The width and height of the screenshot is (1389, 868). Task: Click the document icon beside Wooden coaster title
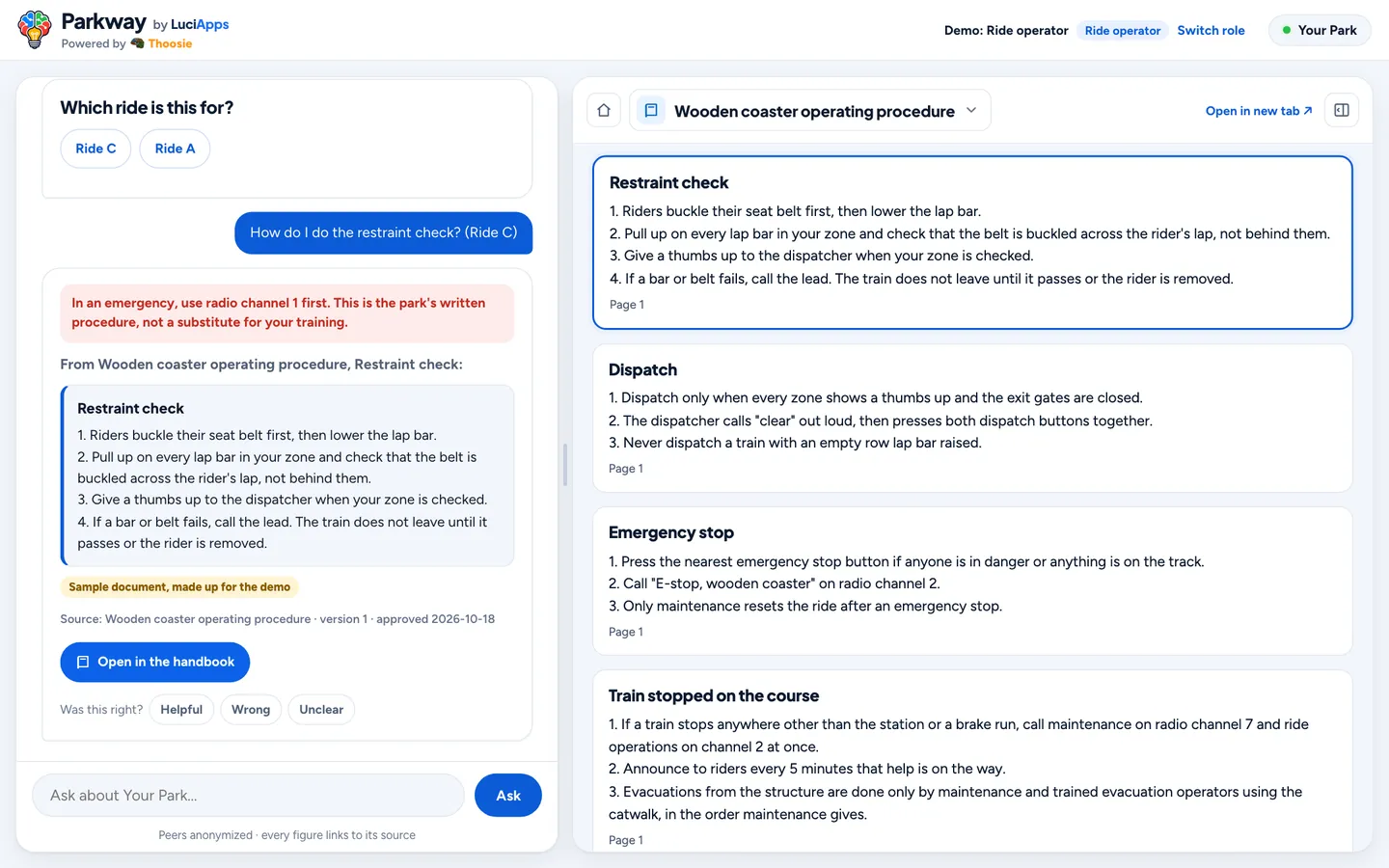click(651, 110)
